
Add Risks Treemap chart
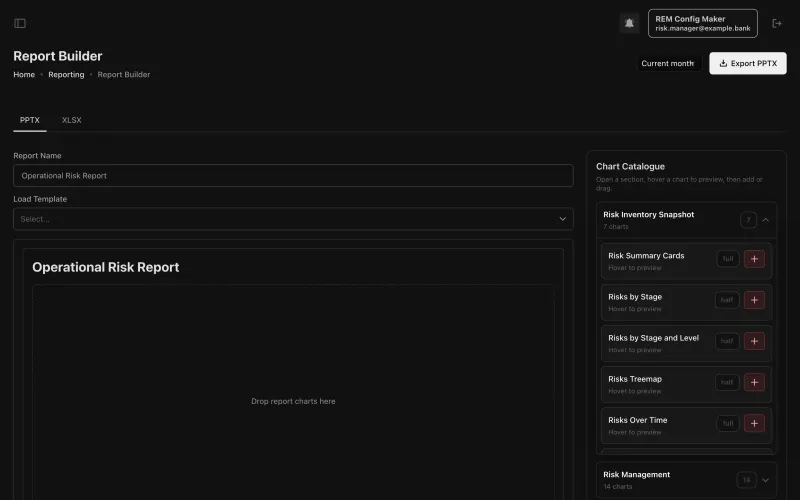coord(754,382)
